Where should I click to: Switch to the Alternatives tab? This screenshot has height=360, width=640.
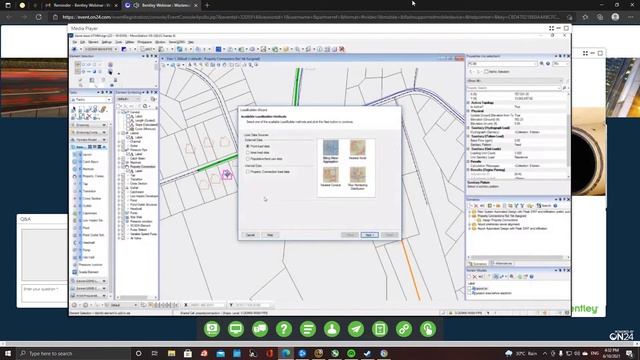(x=502, y=263)
